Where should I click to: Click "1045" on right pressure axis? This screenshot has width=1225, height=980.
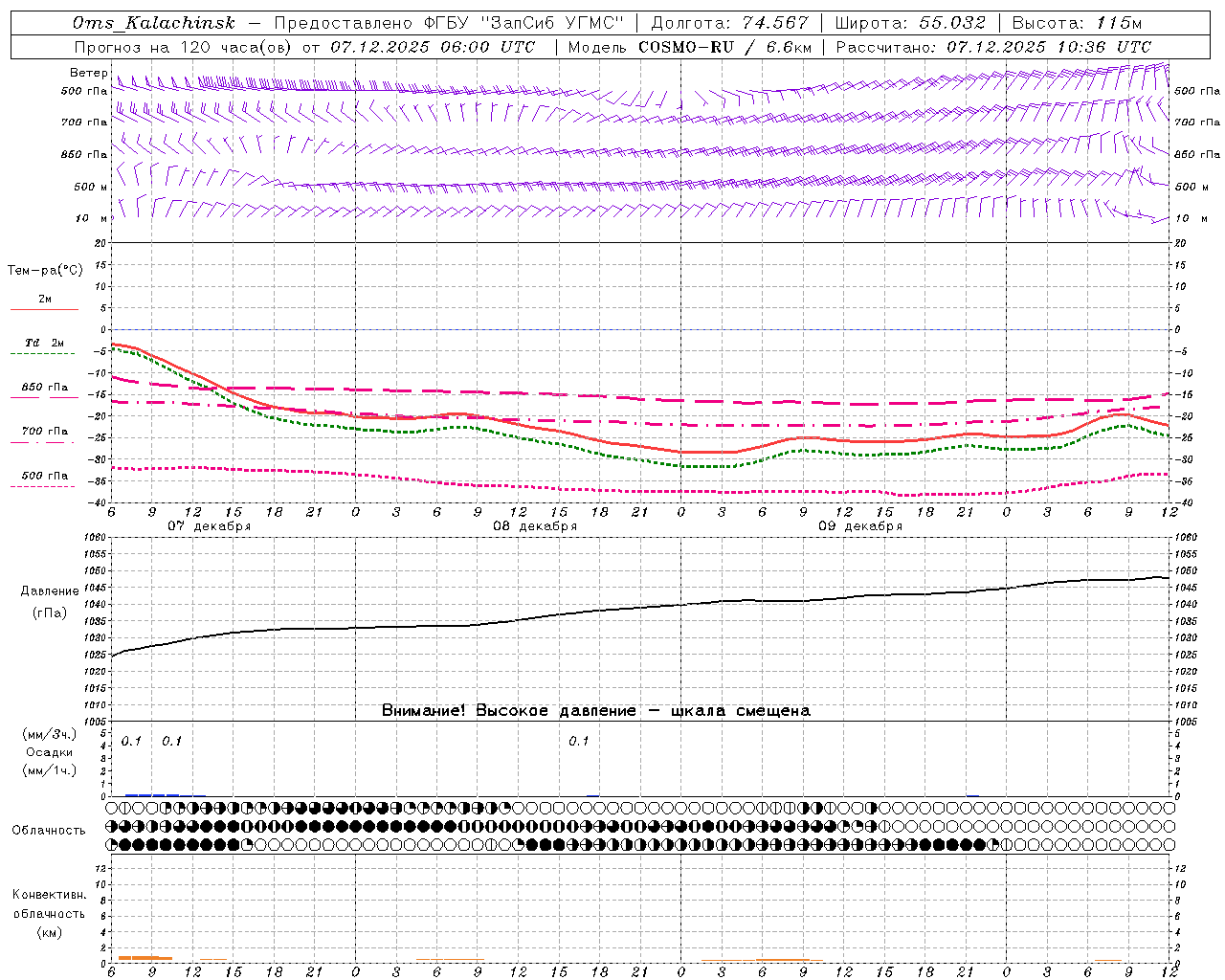[x=1186, y=588]
